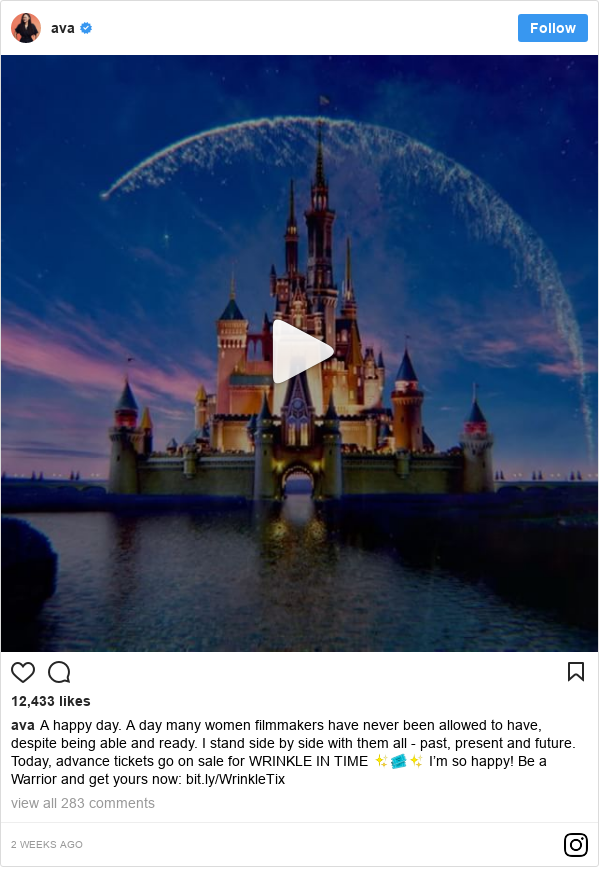The width and height of the screenshot is (599, 879).
Task: Click the castle gate archway in the video
Action: 298,481
